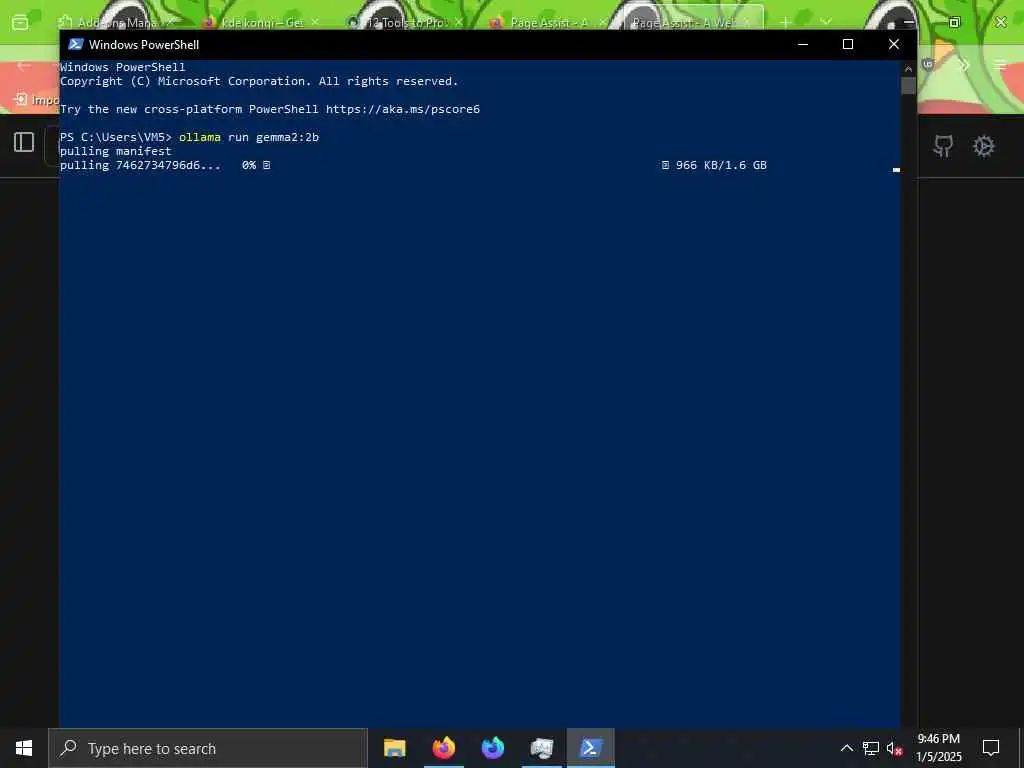This screenshot has width=1024, height=768.
Task: Maximize the Windows PowerShell window
Action: pos(848,44)
